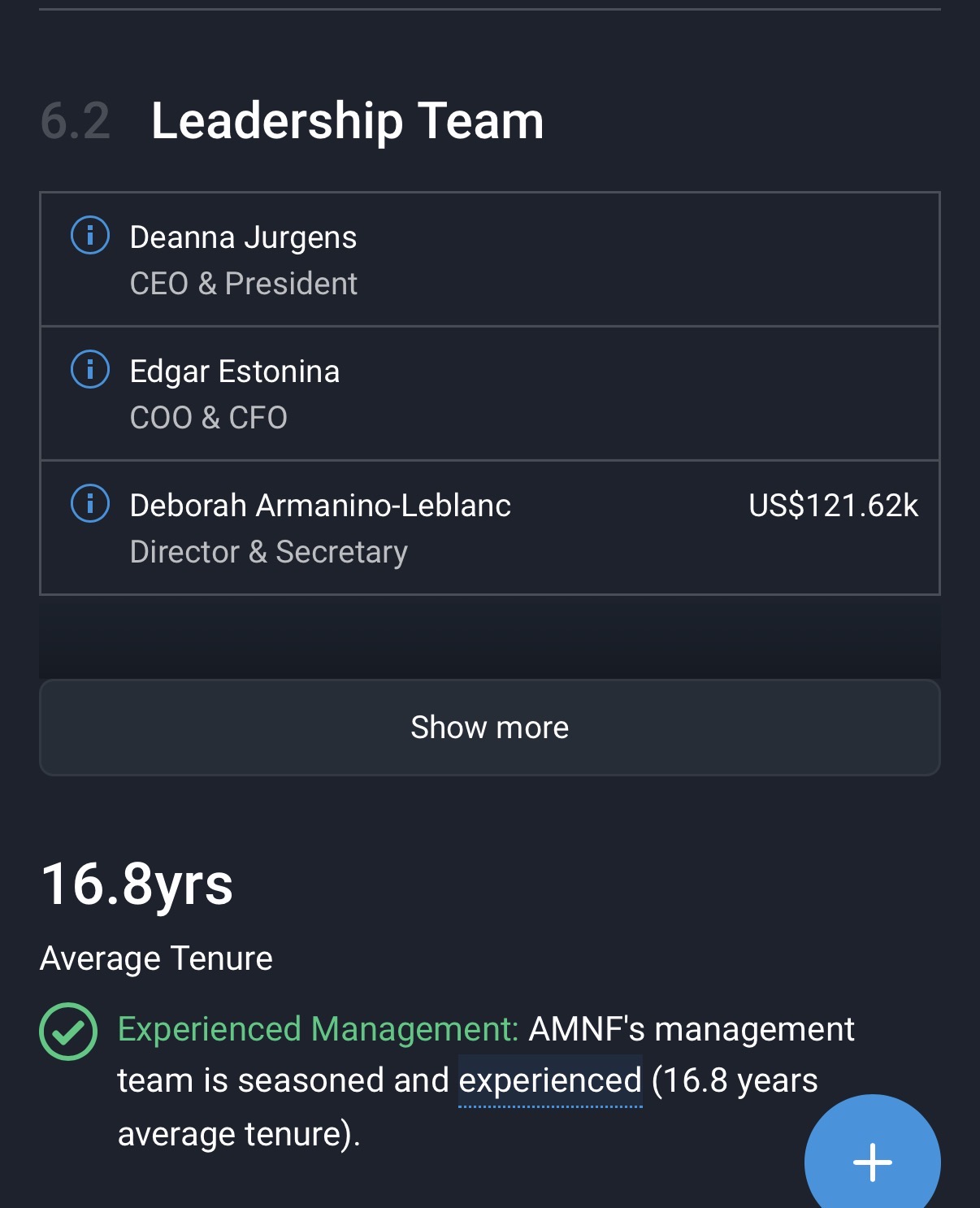Tap the 6.2 section number
This screenshot has height=1208, width=980.
[76, 121]
